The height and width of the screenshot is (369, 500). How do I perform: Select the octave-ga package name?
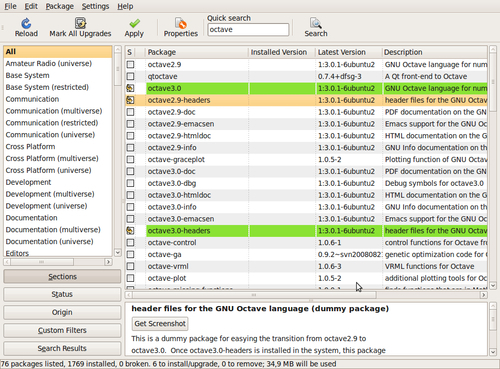click(164, 255)
